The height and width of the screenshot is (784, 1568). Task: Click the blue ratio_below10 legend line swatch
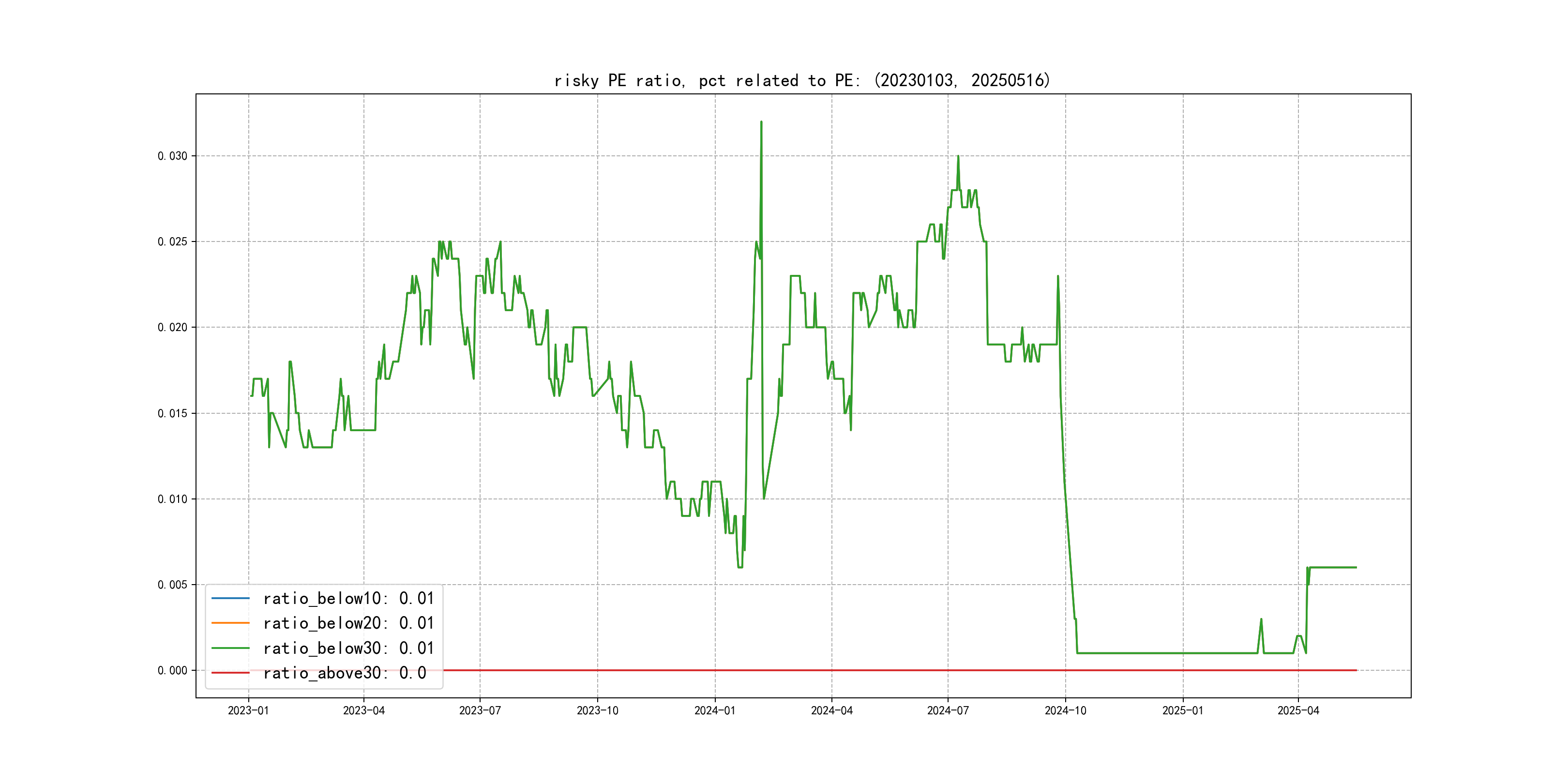point(230,598)
